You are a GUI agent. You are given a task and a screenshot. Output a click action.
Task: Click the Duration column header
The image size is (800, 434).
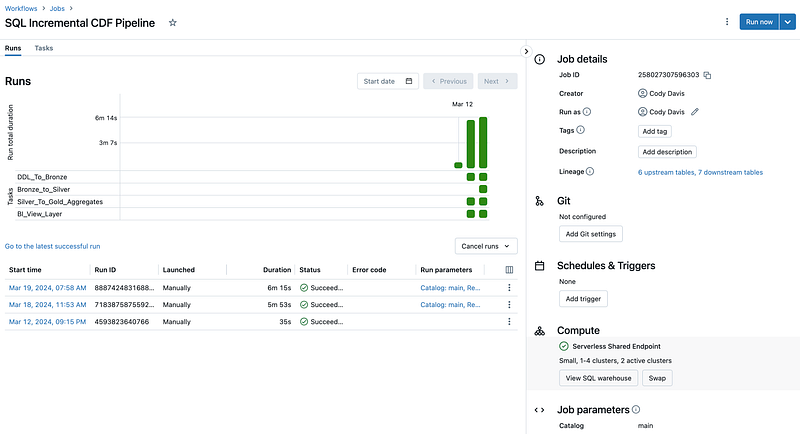click(x=277, y=270)
